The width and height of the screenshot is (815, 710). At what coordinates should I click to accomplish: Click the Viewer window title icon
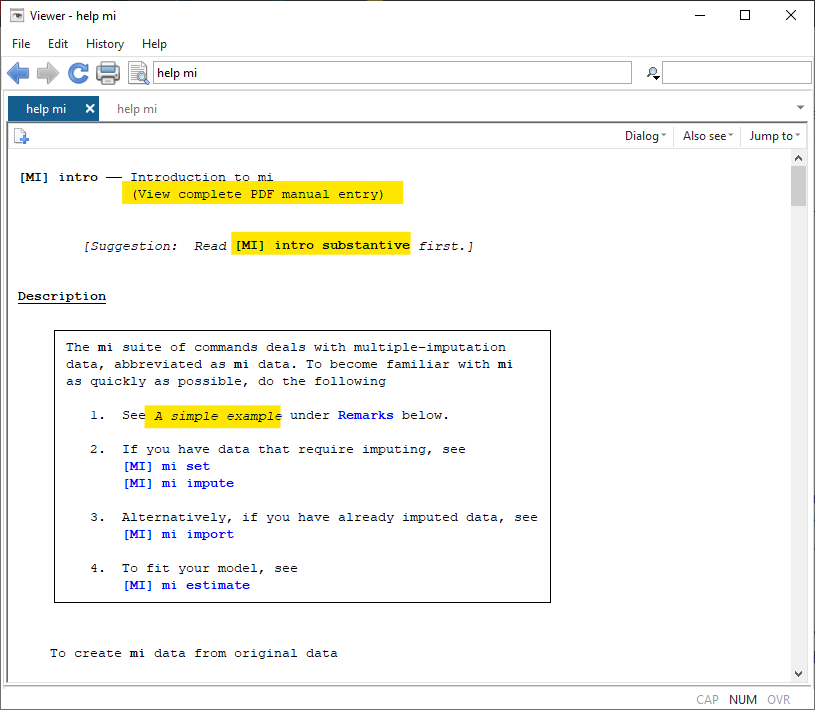(x=17, y=16)
